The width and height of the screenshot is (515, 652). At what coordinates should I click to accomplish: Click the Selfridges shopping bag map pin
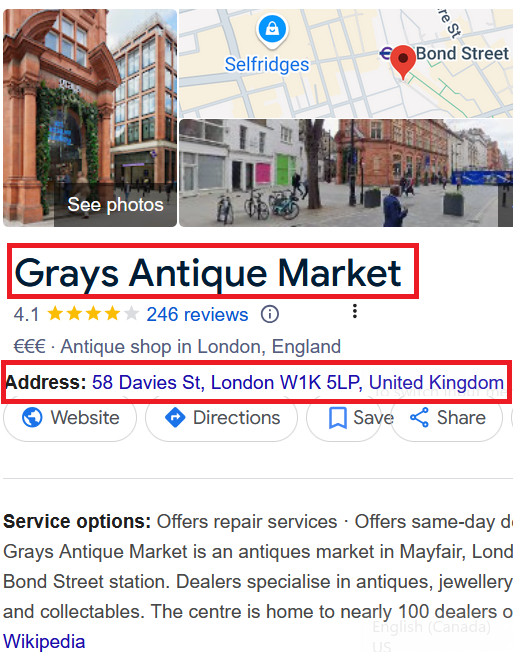point(272,31)
